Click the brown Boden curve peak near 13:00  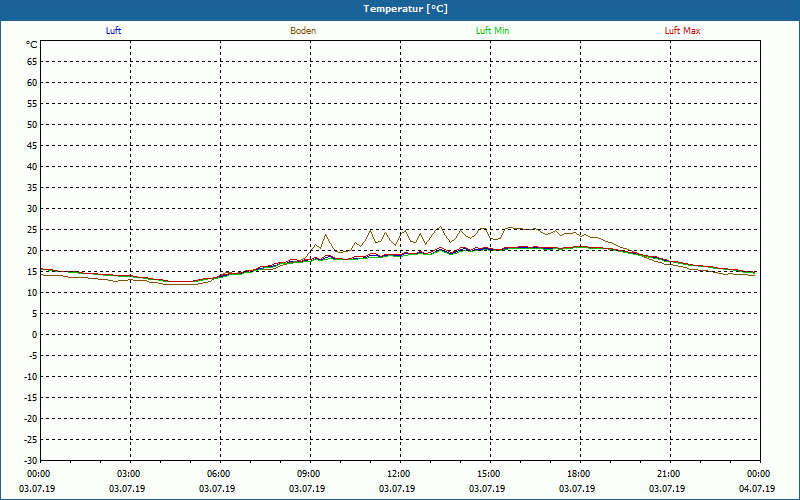click(440, 227)
